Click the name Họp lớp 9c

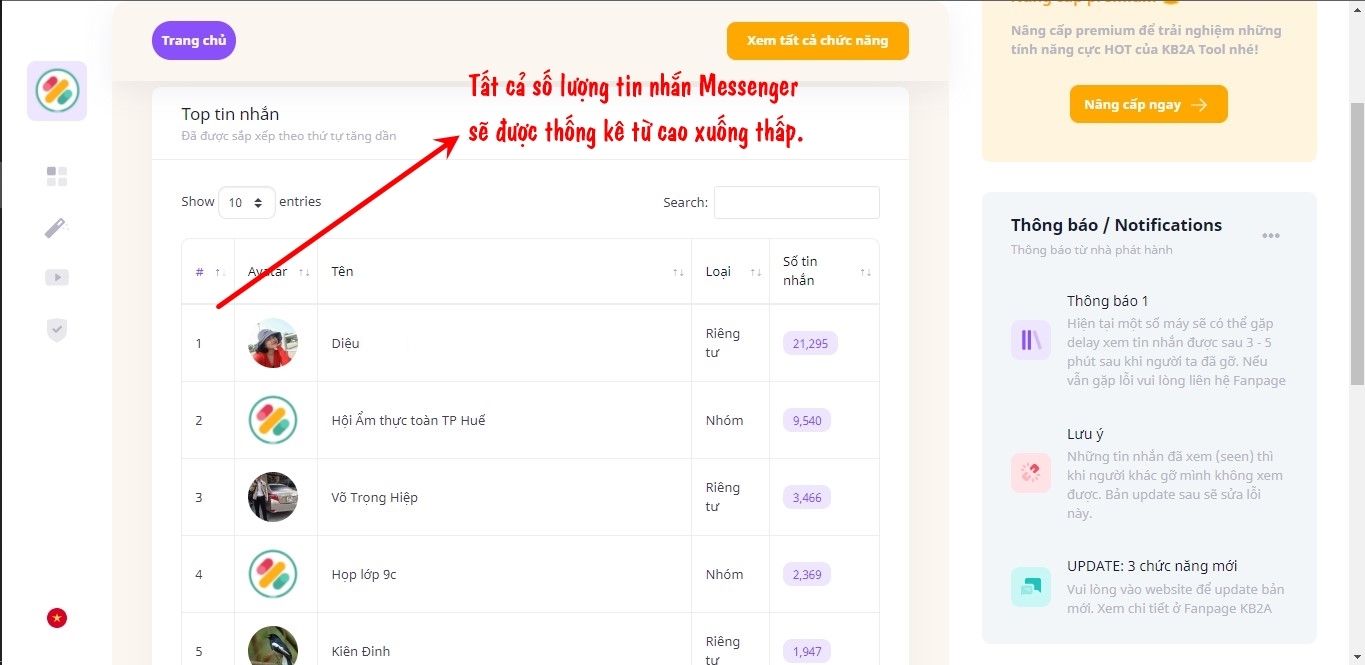click(x=364, y=574)
